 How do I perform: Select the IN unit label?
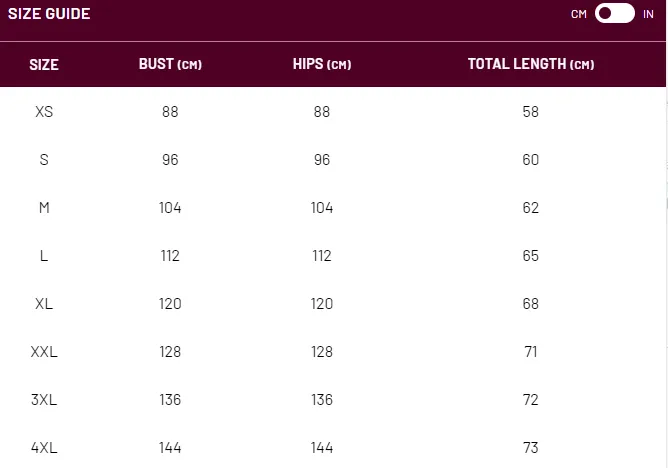coord(648,14)
